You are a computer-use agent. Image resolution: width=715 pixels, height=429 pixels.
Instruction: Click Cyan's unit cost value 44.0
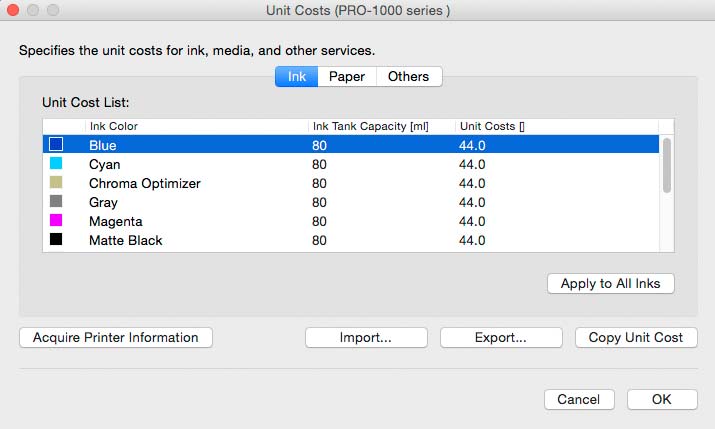click(472, 164)
